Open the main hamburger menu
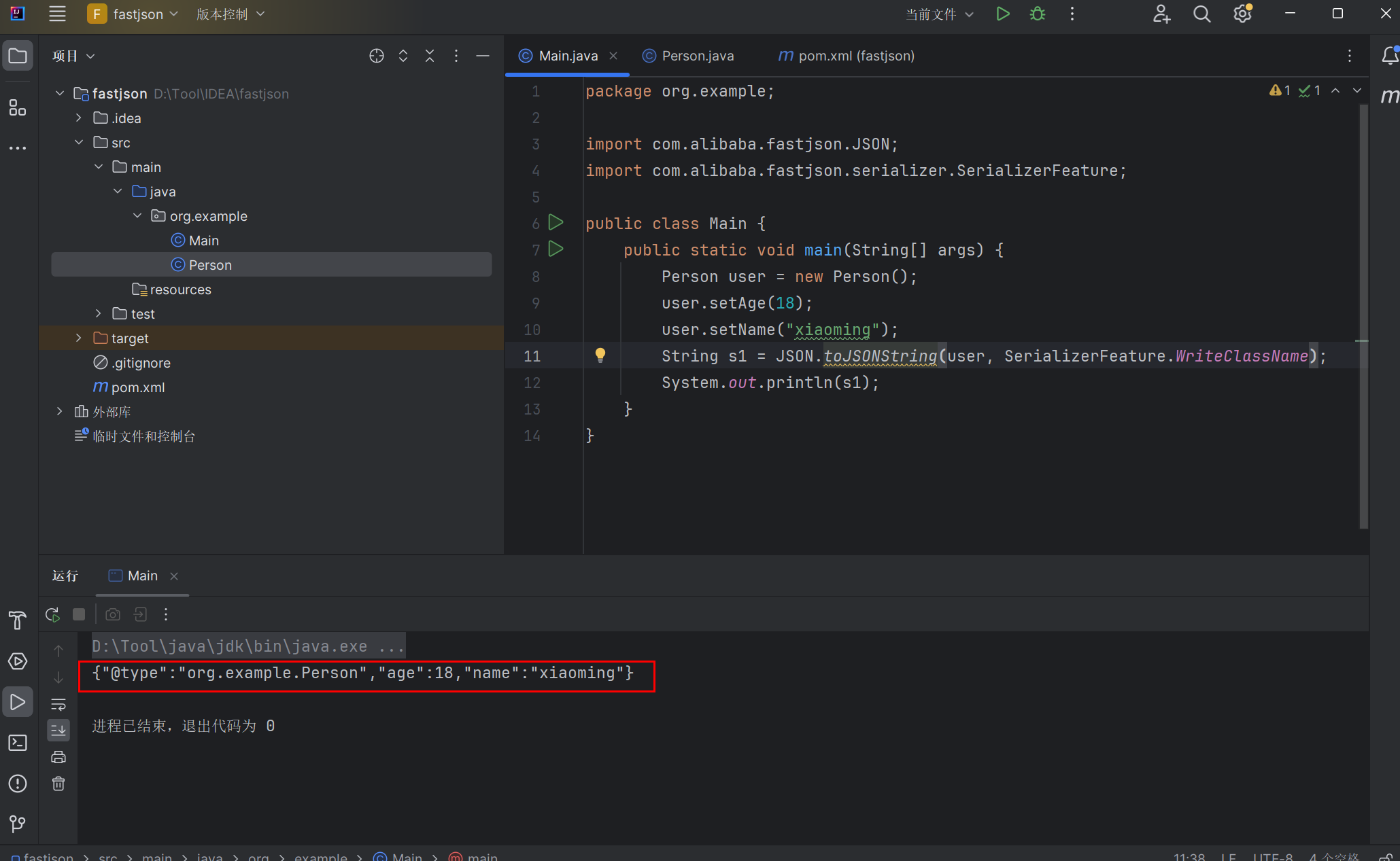Screen dimensions: 1400x861 coord(57,14)
